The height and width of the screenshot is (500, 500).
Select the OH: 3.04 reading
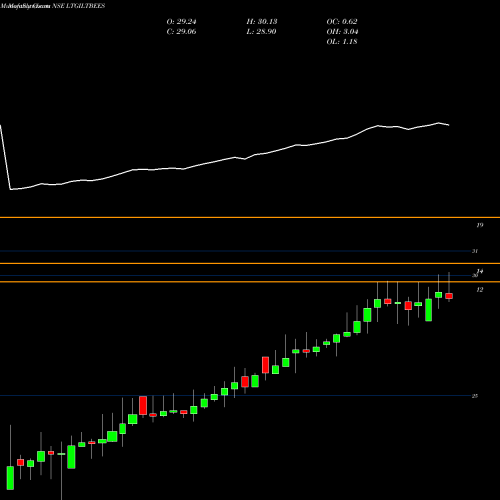(x=342, y=32)
